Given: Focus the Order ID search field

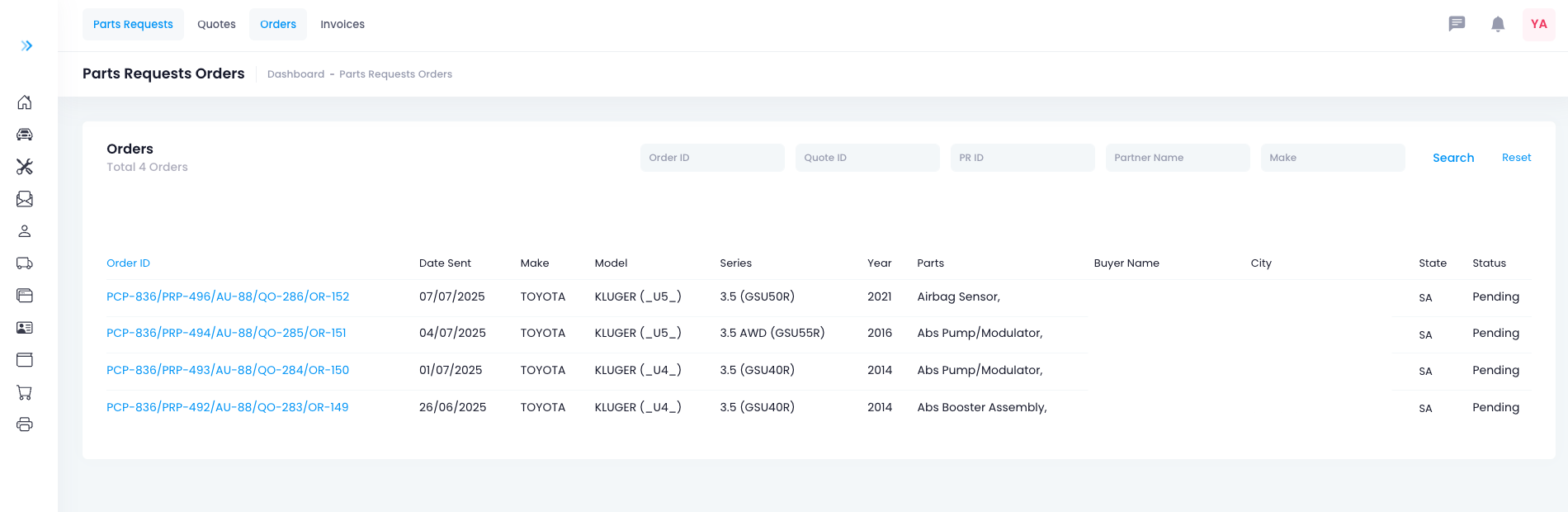Looking at the screenshot, I should [711, 158].
